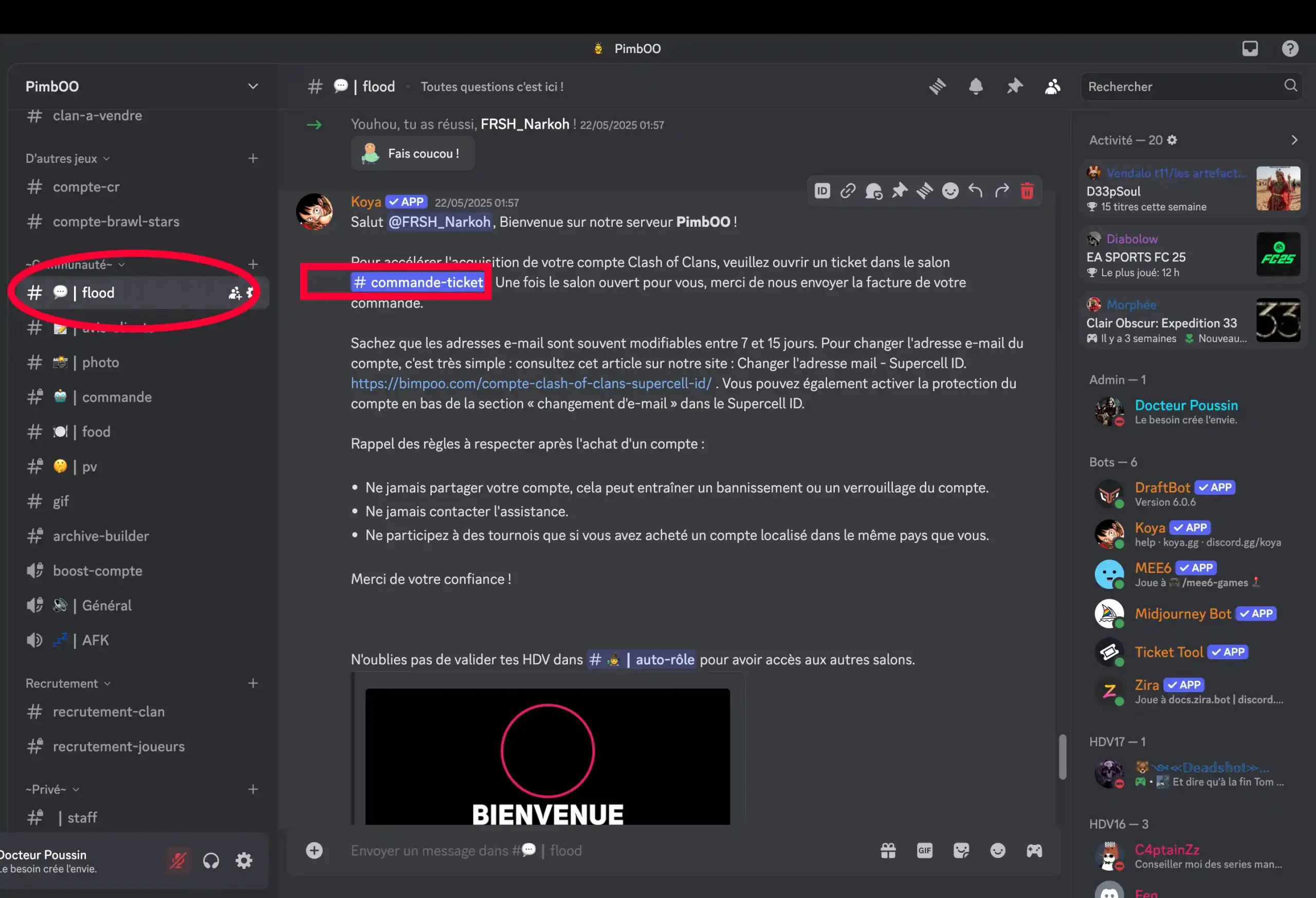Follow auto-rôle channel mention
1316x898 pixels.
[x=641, y=659]
